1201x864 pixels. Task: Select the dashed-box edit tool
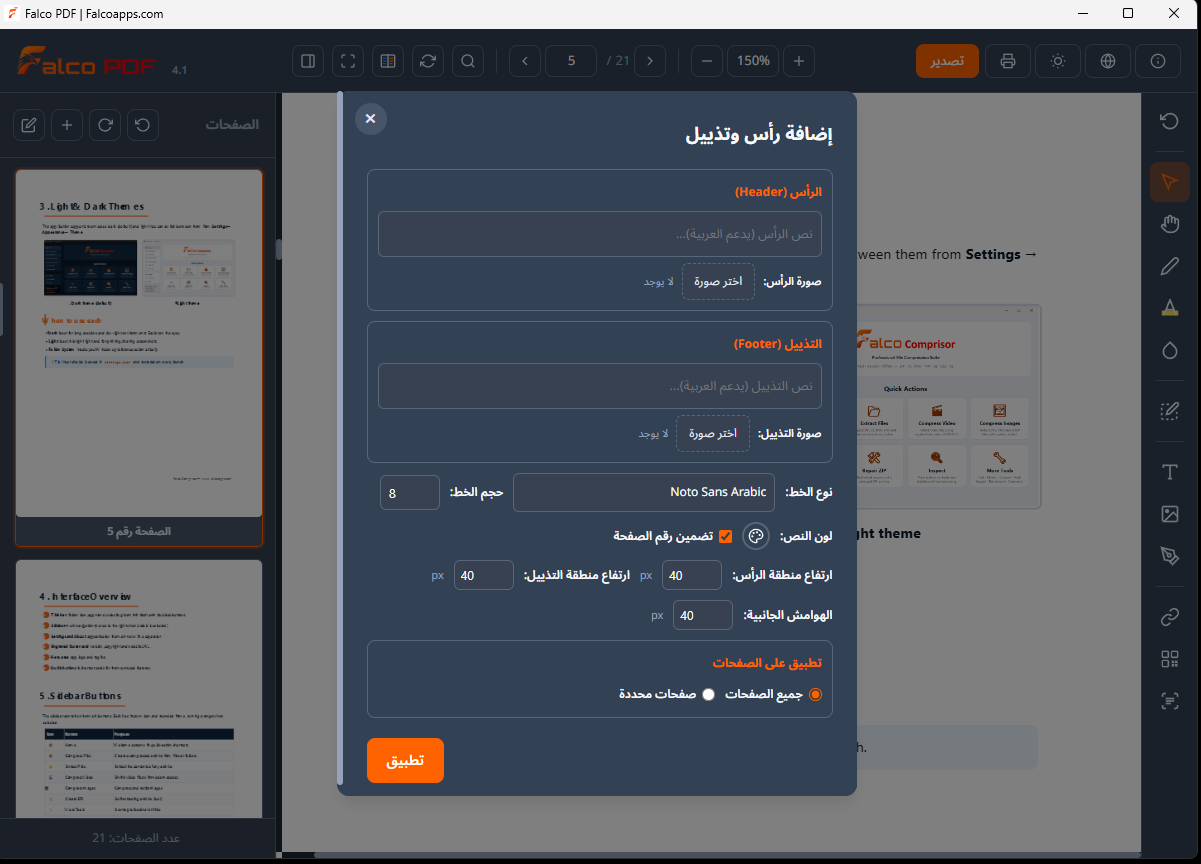1169,411
